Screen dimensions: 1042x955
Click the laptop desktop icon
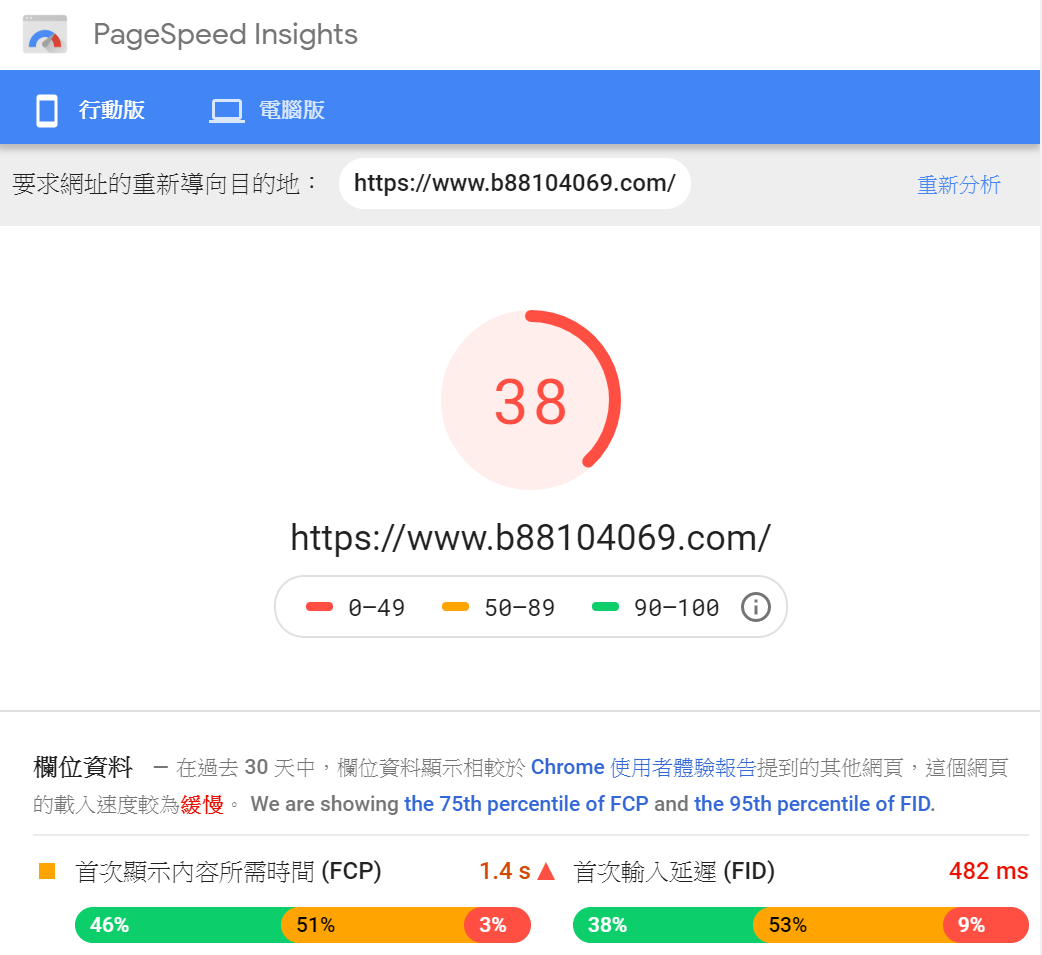[227, 111]
